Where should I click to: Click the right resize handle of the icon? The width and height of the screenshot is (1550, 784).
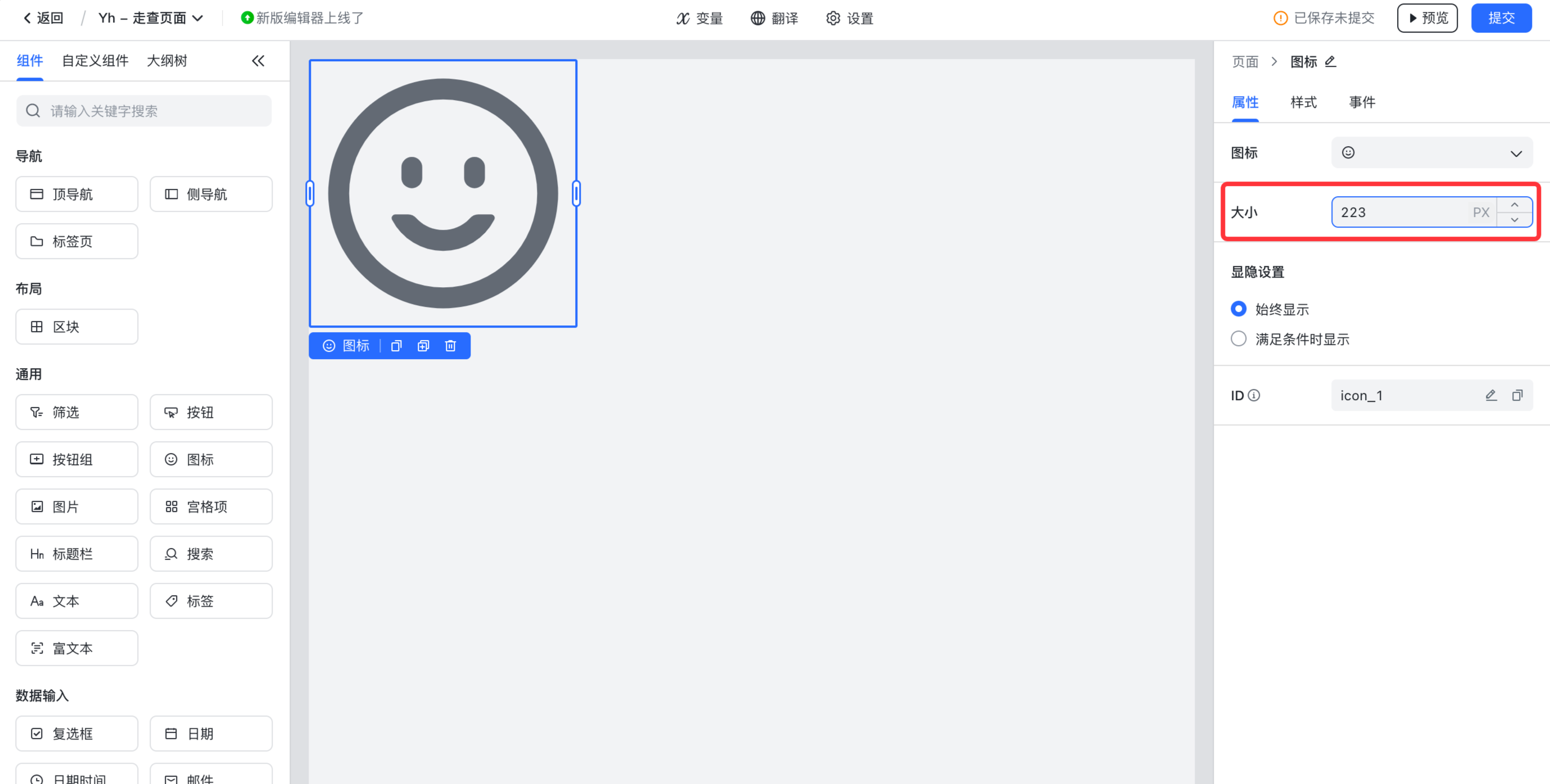pos(576,193)
